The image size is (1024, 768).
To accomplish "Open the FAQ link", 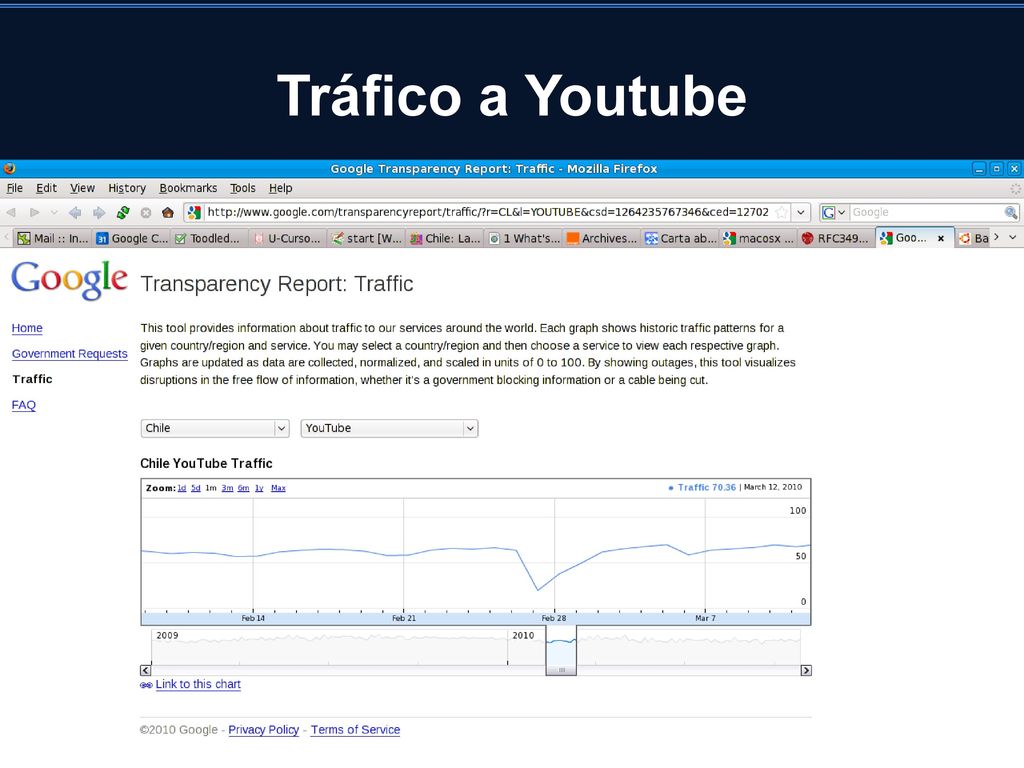I will (x=24, y=405).
